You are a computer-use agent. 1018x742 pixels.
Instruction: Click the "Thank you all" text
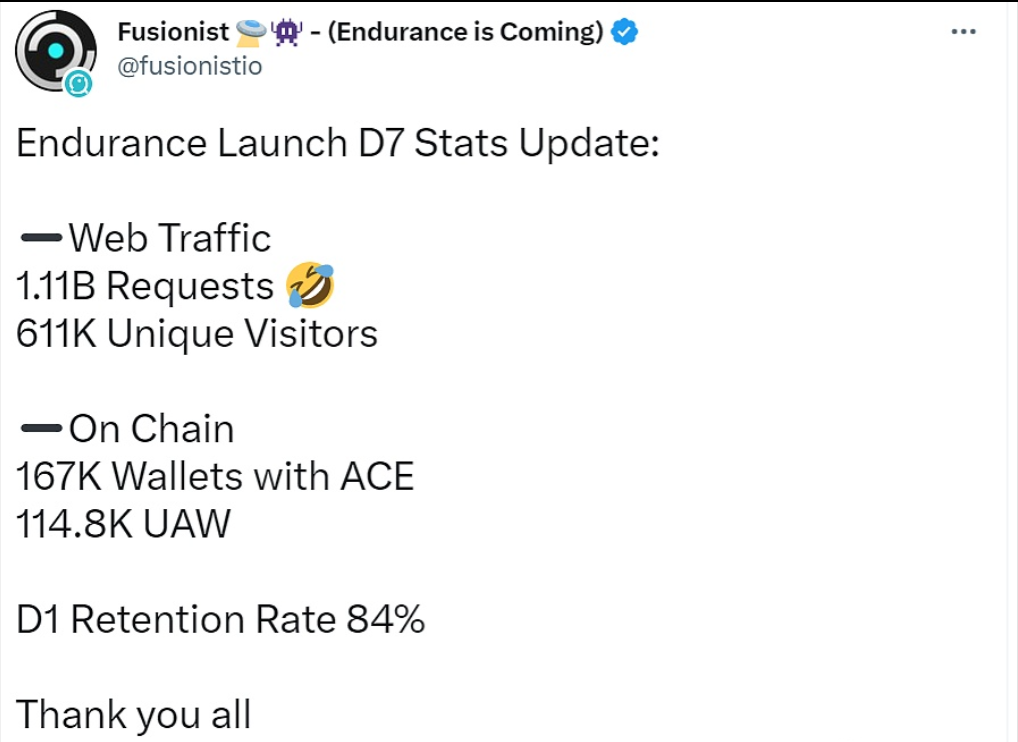[x=133, y=715]
